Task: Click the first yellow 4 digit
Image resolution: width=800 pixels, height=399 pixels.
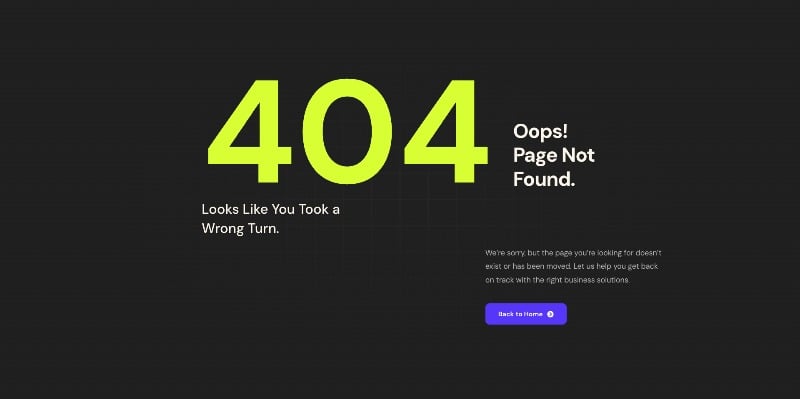Action: click(x=250, y=131)
